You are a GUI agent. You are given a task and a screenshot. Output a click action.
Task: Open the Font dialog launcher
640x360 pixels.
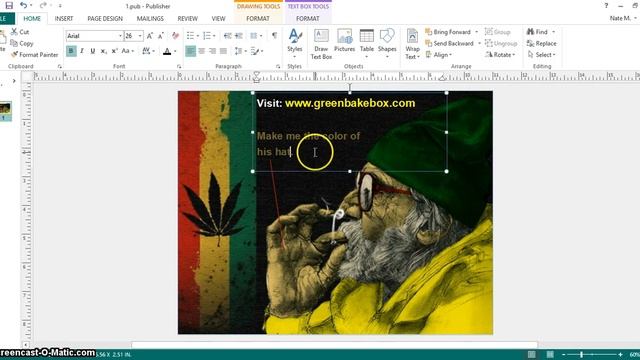179,66
